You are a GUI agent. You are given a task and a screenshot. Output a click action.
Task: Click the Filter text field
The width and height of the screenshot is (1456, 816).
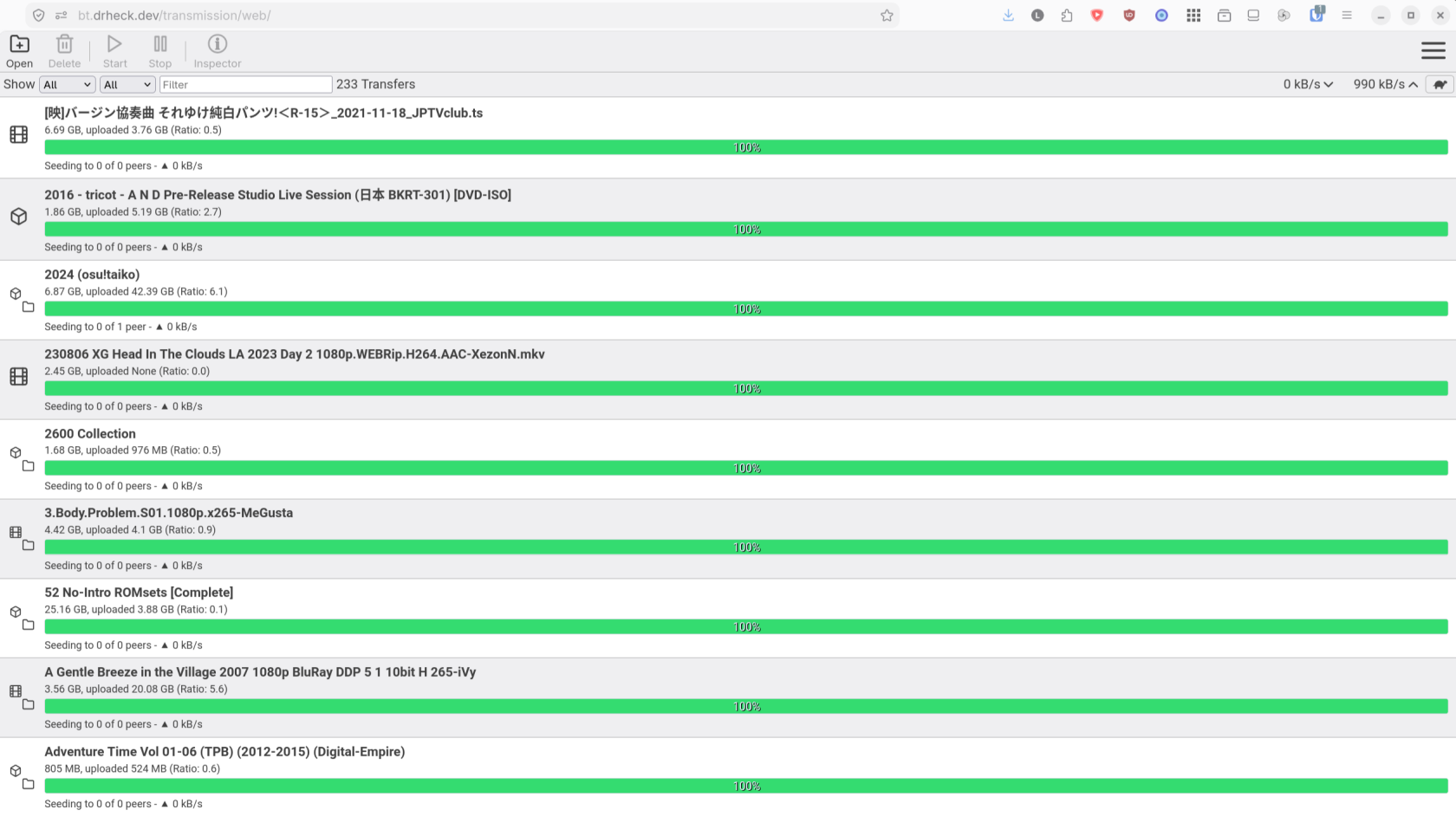(x=246, y=84)
